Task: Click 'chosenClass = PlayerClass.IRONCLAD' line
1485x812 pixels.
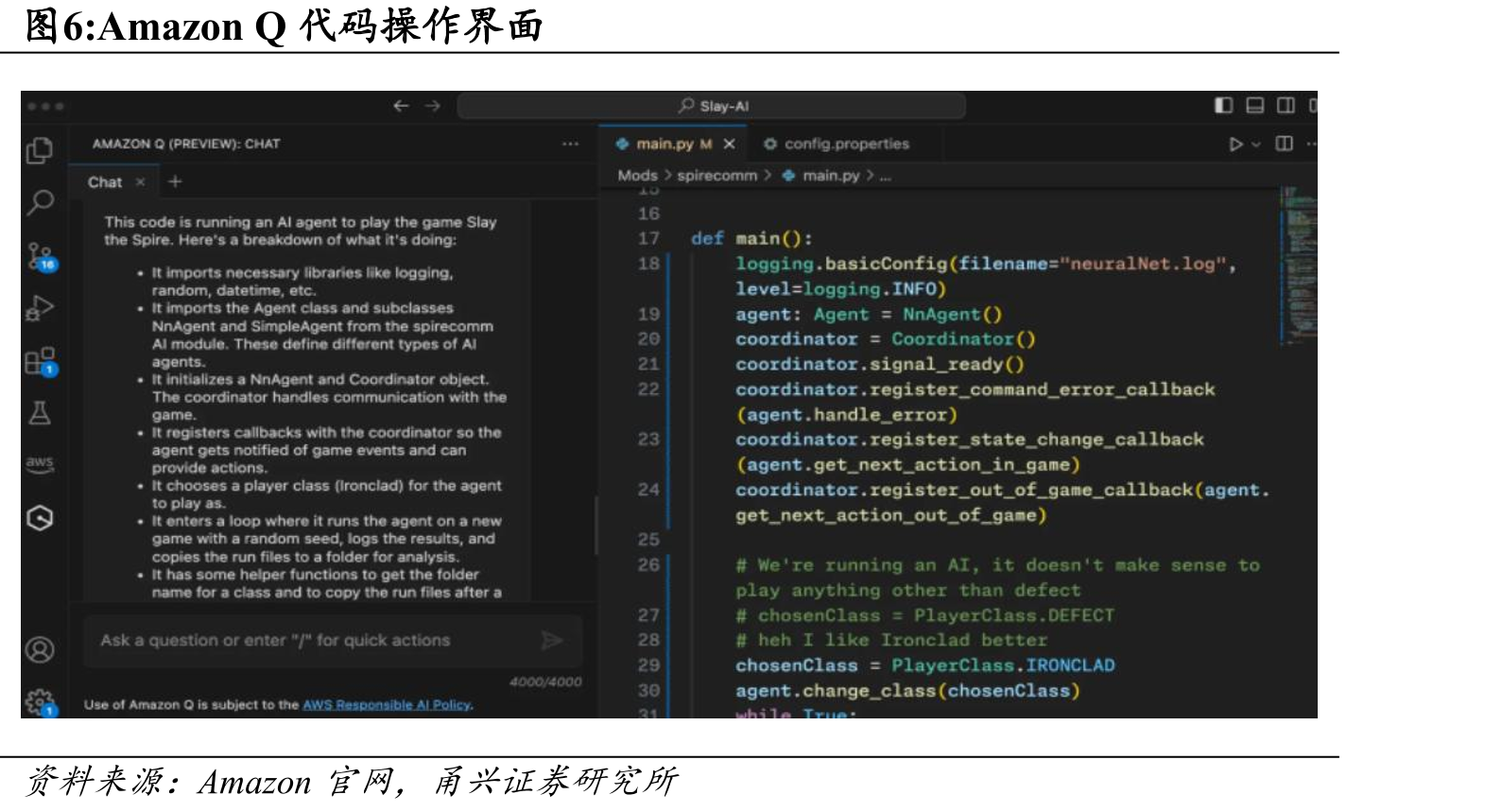Action: [x=925, y=665]
